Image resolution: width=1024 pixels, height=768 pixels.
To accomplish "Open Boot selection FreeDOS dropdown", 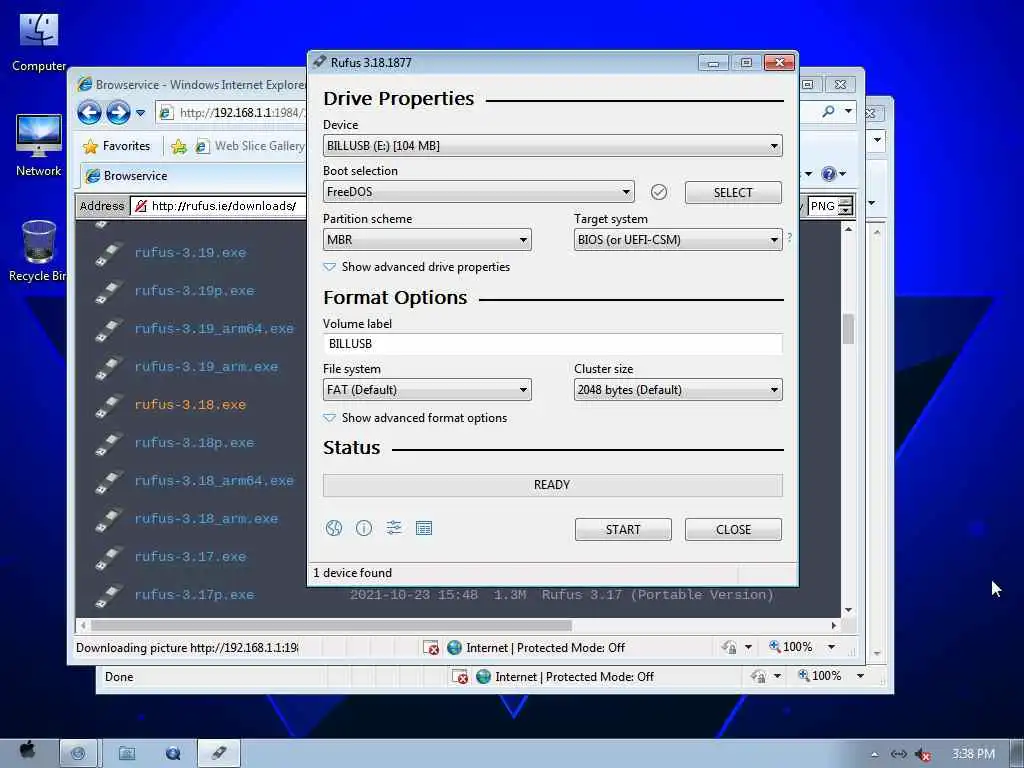I will [479, 191].
